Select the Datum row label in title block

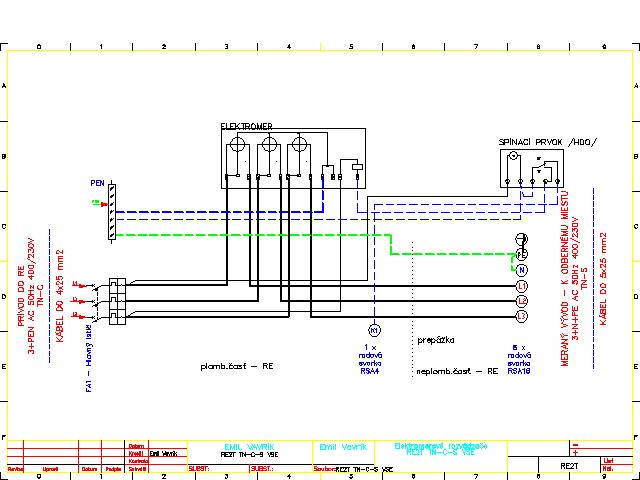136,446
